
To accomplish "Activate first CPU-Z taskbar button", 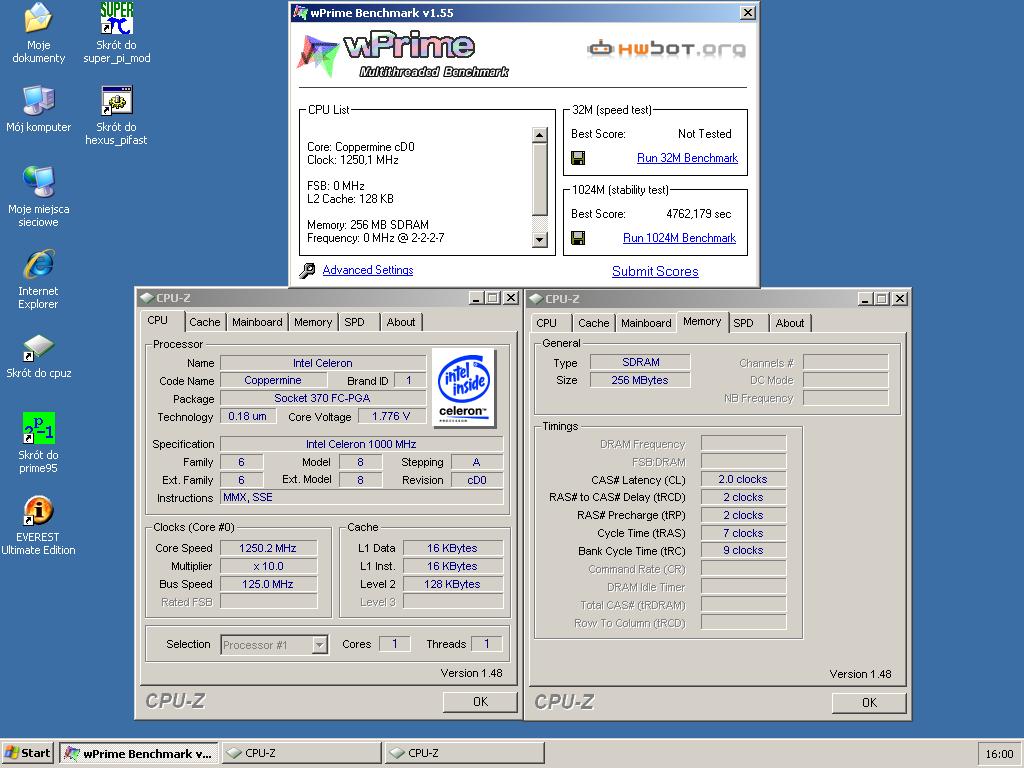I will (302, 753).
